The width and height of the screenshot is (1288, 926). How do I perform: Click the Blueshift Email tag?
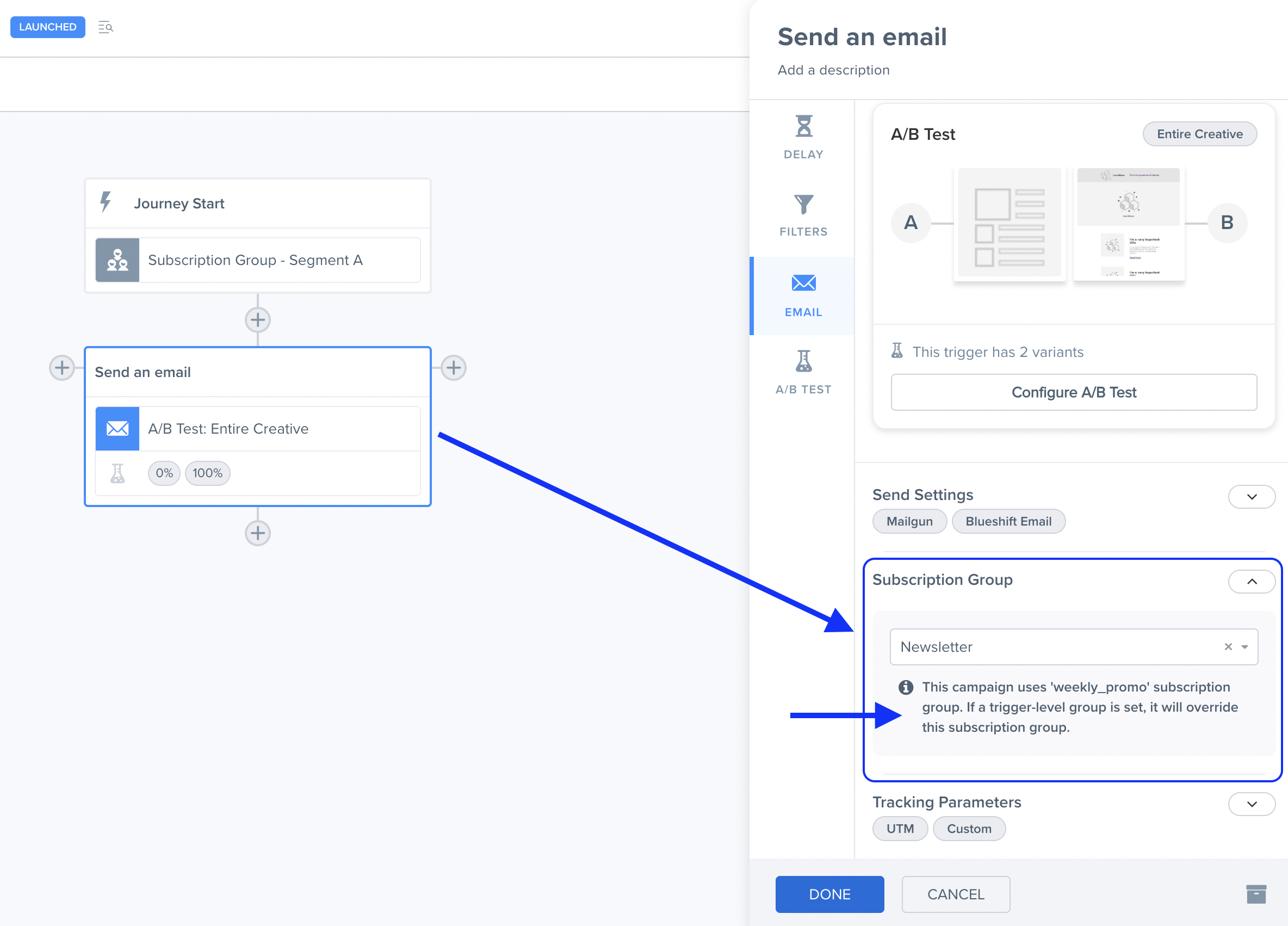click(1008, 522)
